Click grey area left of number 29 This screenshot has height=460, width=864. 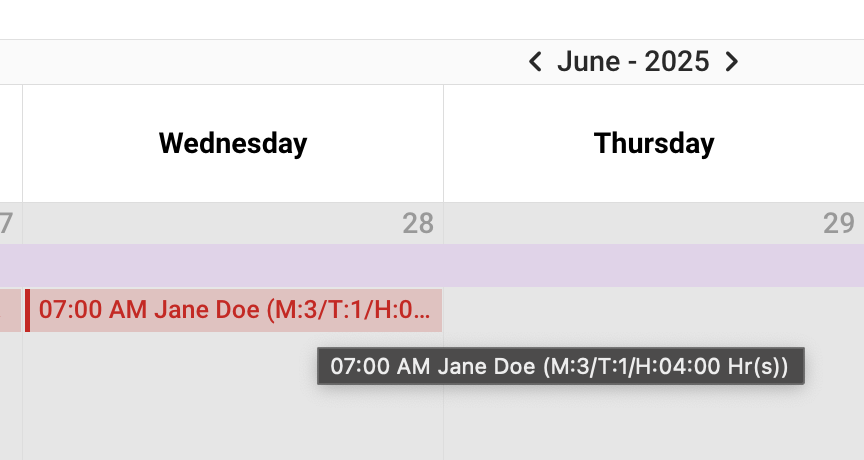coord(630,223)
